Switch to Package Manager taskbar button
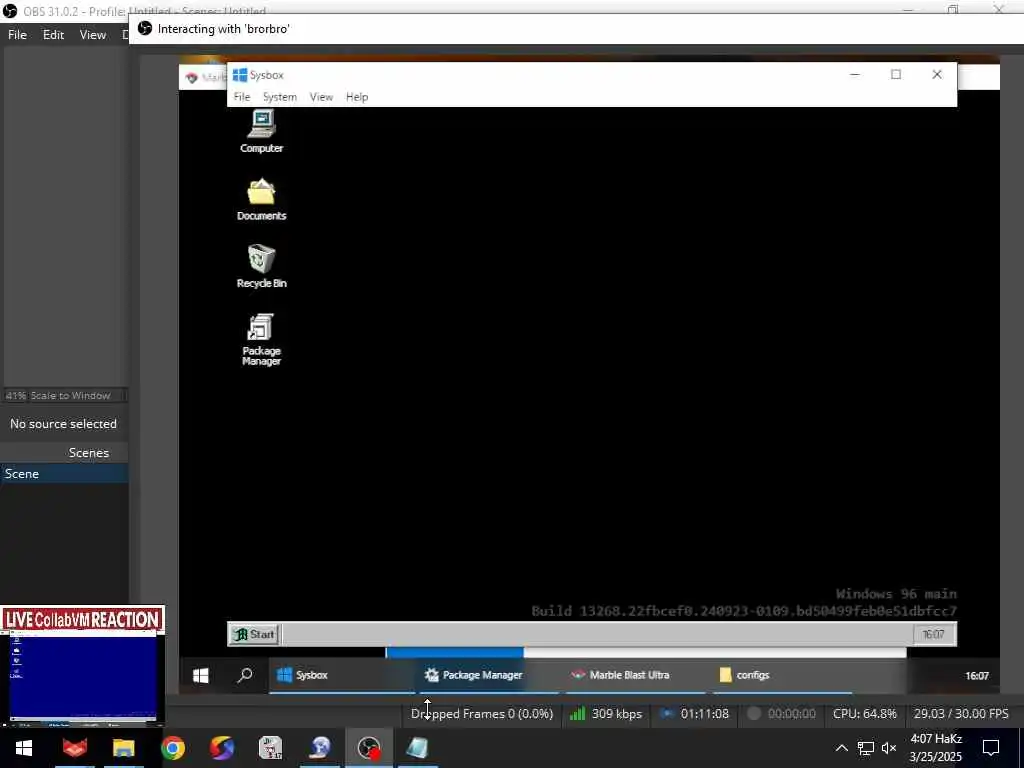 click(x=489, y=675)
